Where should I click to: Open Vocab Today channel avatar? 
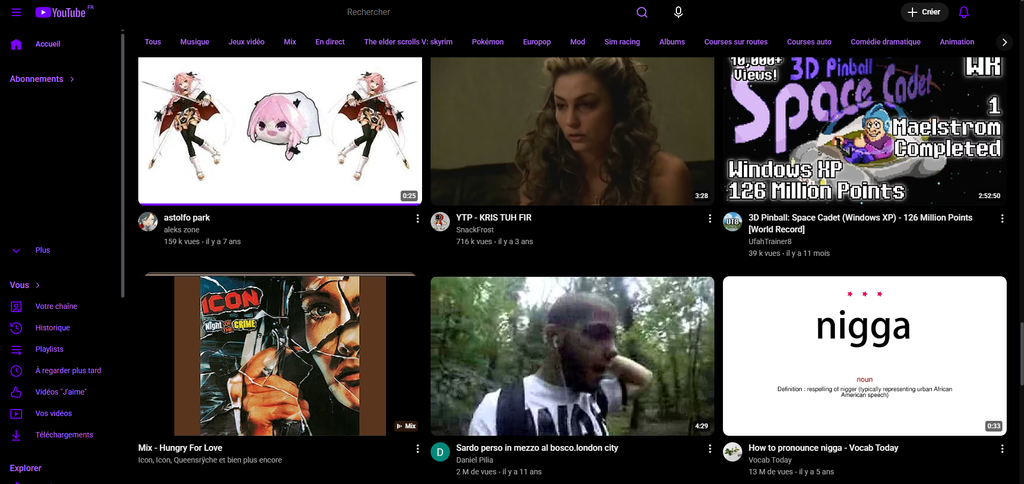coord(733,451)
